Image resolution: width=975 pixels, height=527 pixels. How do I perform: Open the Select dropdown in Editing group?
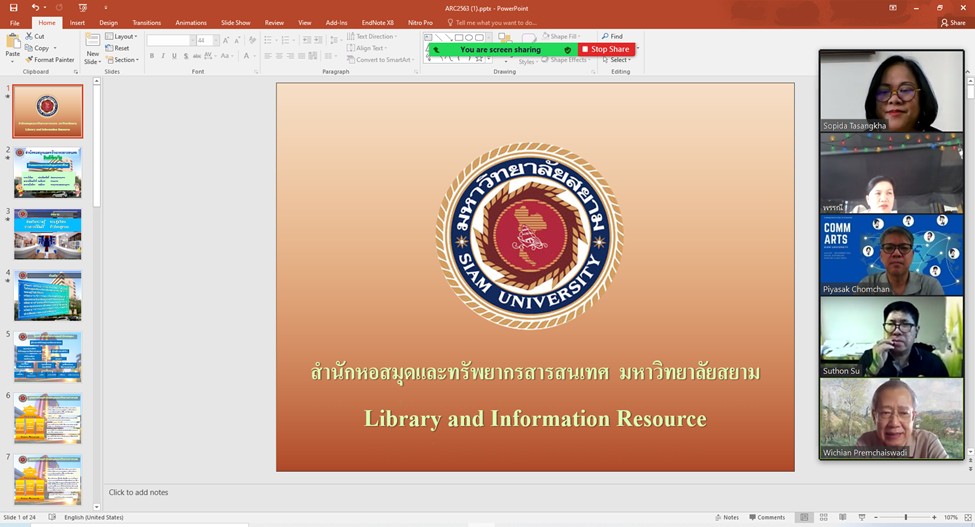tap(618, 60)
